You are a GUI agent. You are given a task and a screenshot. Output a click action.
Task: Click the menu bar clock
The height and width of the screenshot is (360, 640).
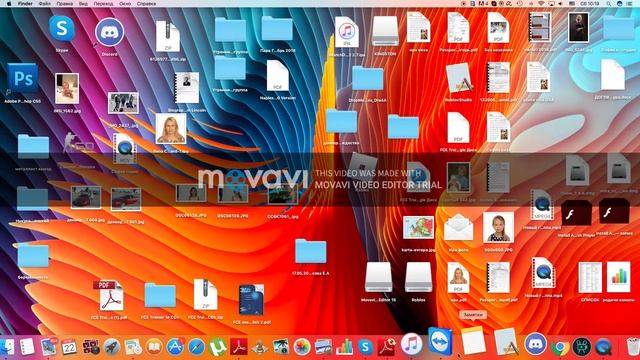click(590, 3)
